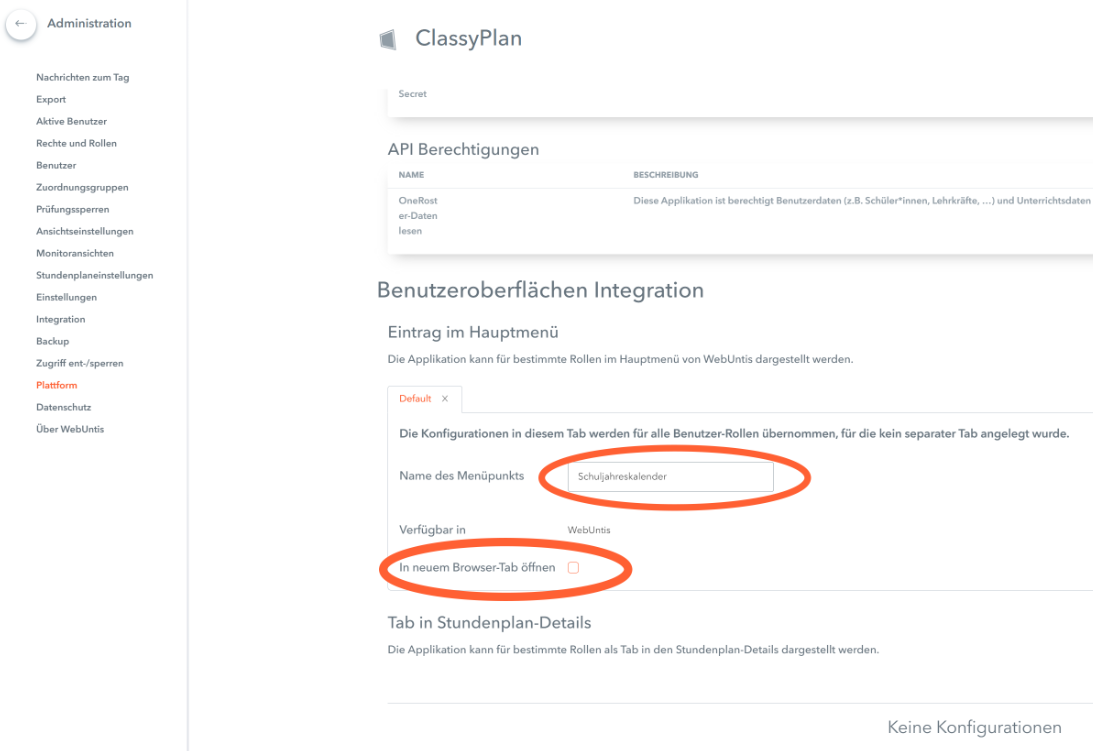Click the Administration heading
1093x751 pixels.
tap(89, 24)
